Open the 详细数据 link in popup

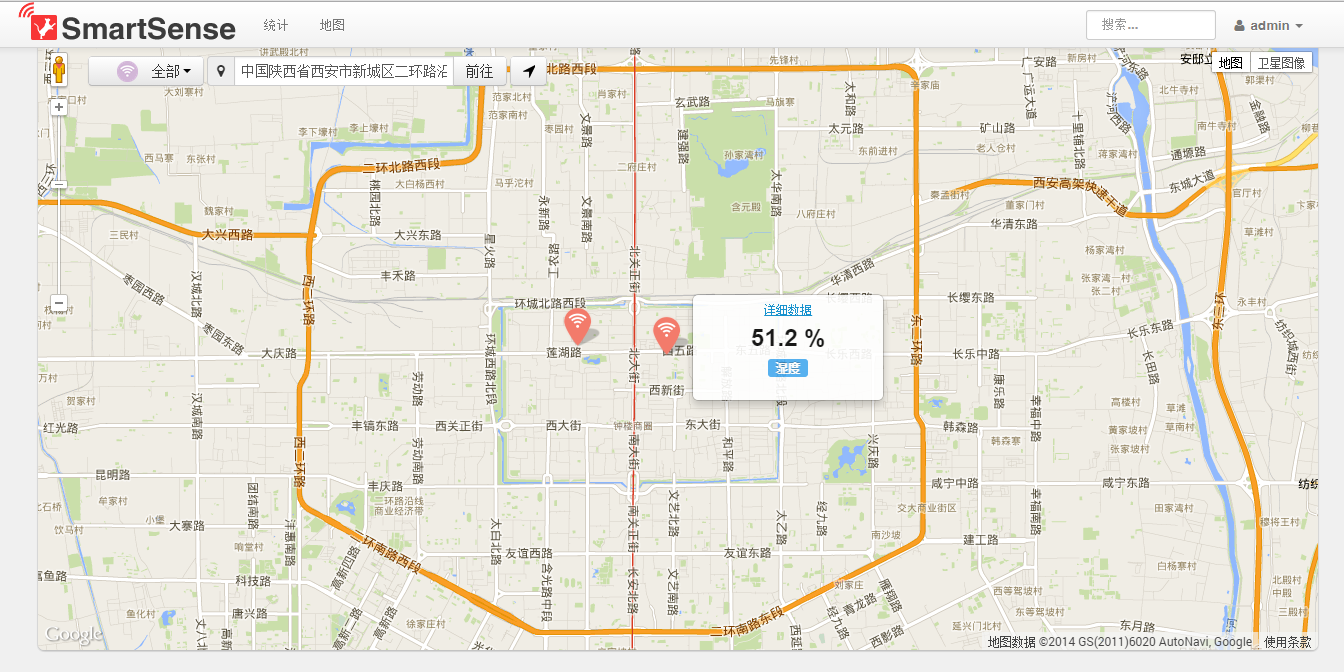788,310
